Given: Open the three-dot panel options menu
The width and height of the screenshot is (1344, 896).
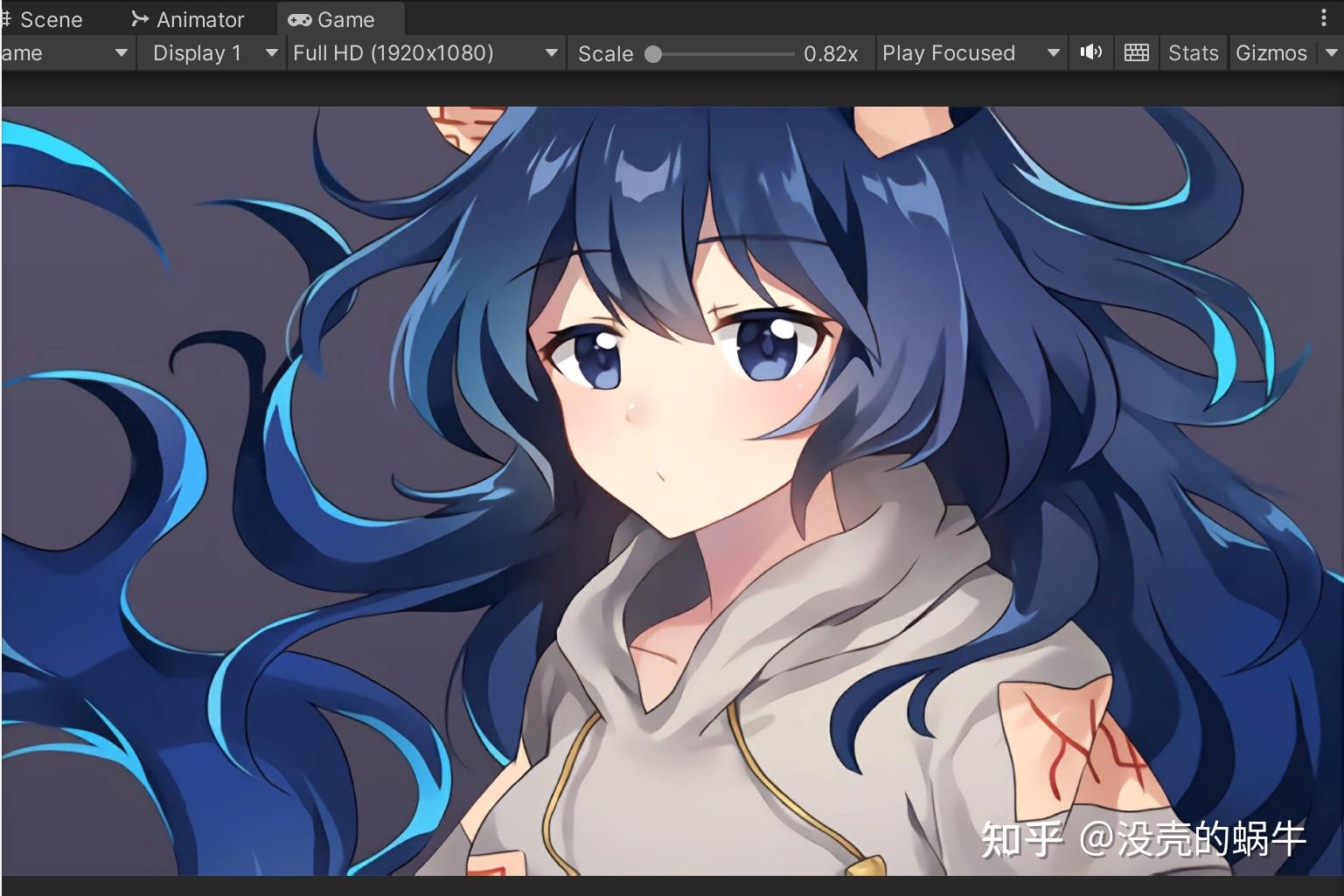Looking at the screenshot, I should click(1324, 18).
